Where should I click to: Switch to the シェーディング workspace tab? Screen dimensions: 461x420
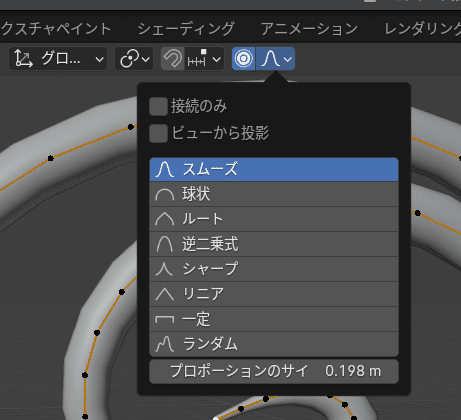pos(186,29)
